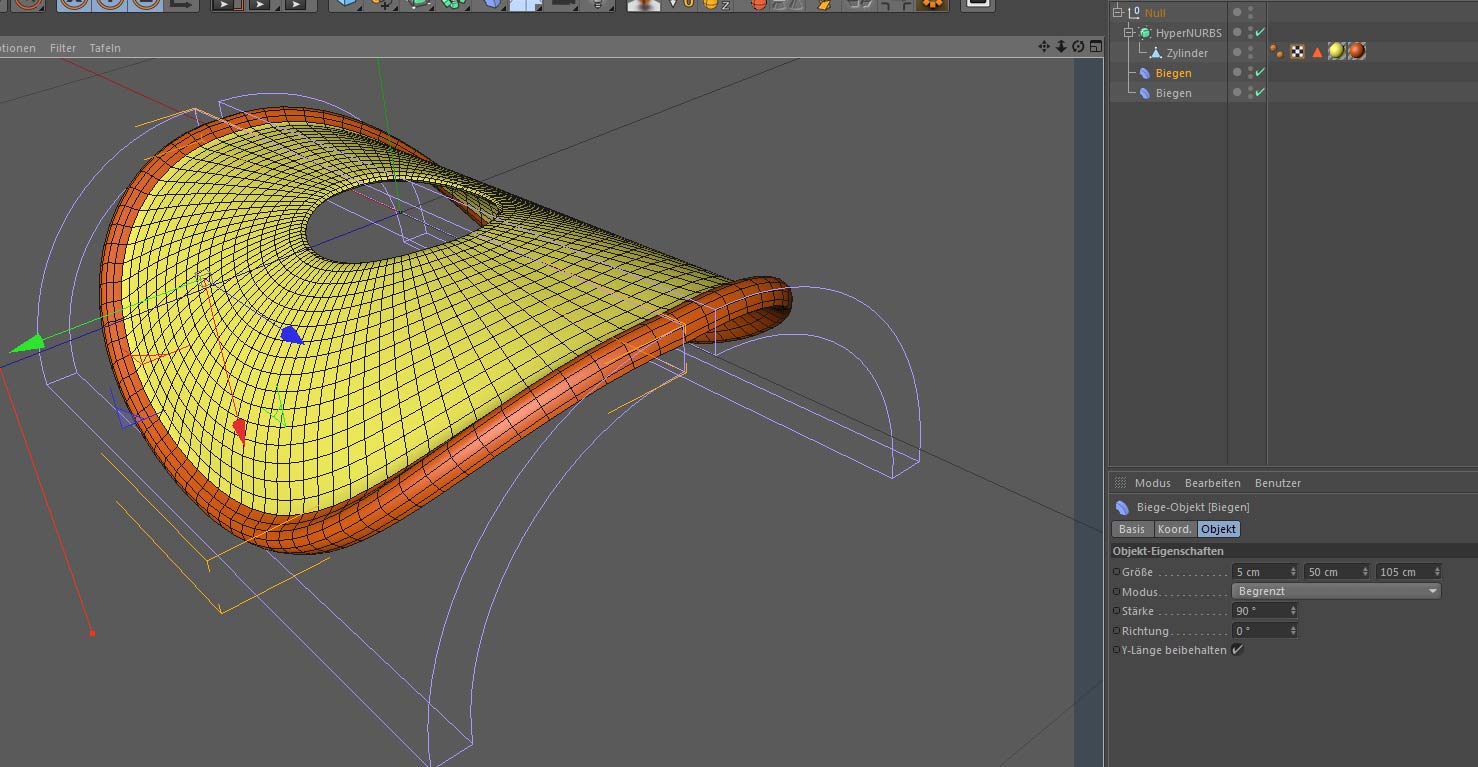Click the viewport rotate-camera navigation icon
This screenshot has width=1478, height=767.
tap(1078, 47)
